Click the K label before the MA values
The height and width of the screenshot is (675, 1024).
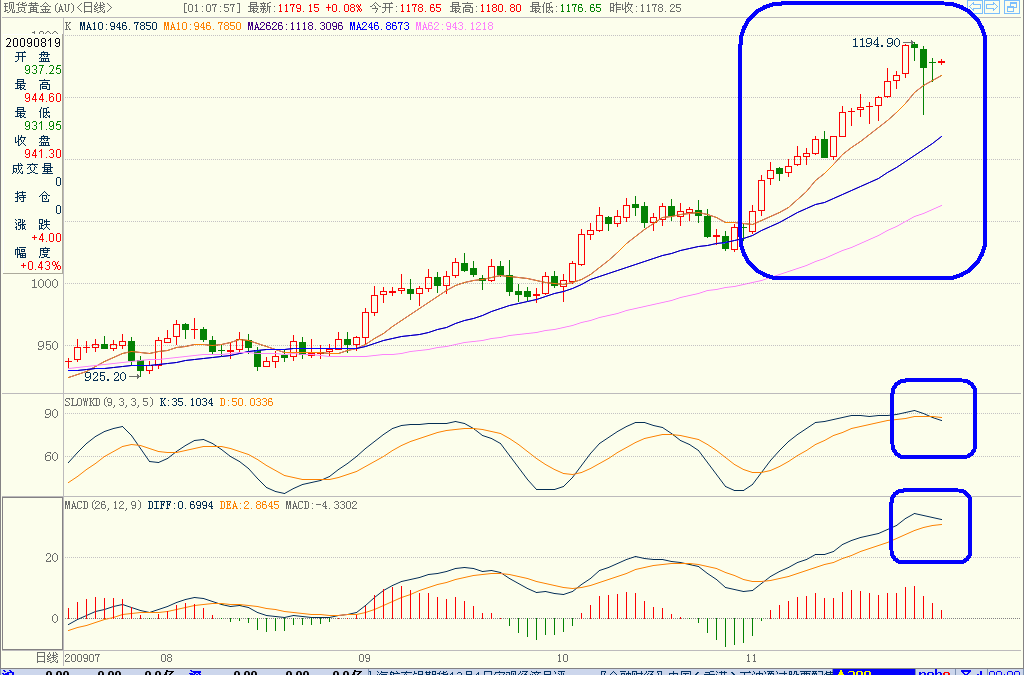(x=69, y=27)
